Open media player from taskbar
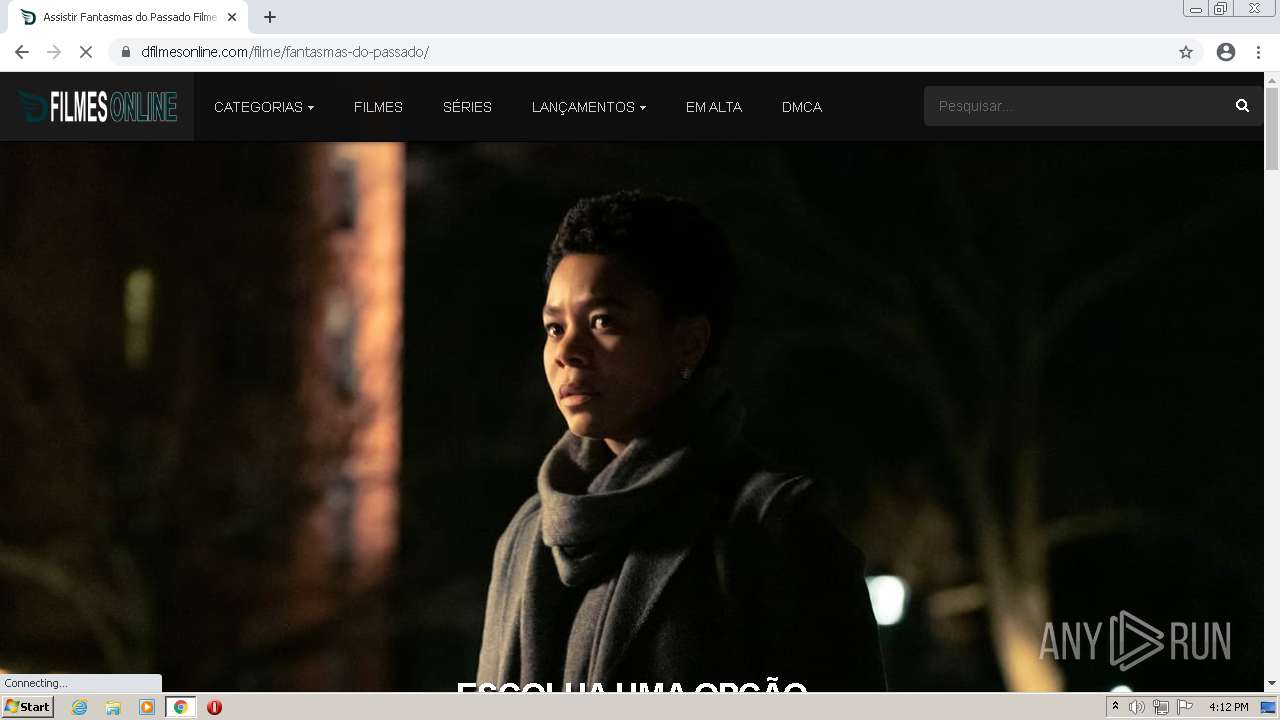This screenshot has width=1280, height=720. (147, 707)
